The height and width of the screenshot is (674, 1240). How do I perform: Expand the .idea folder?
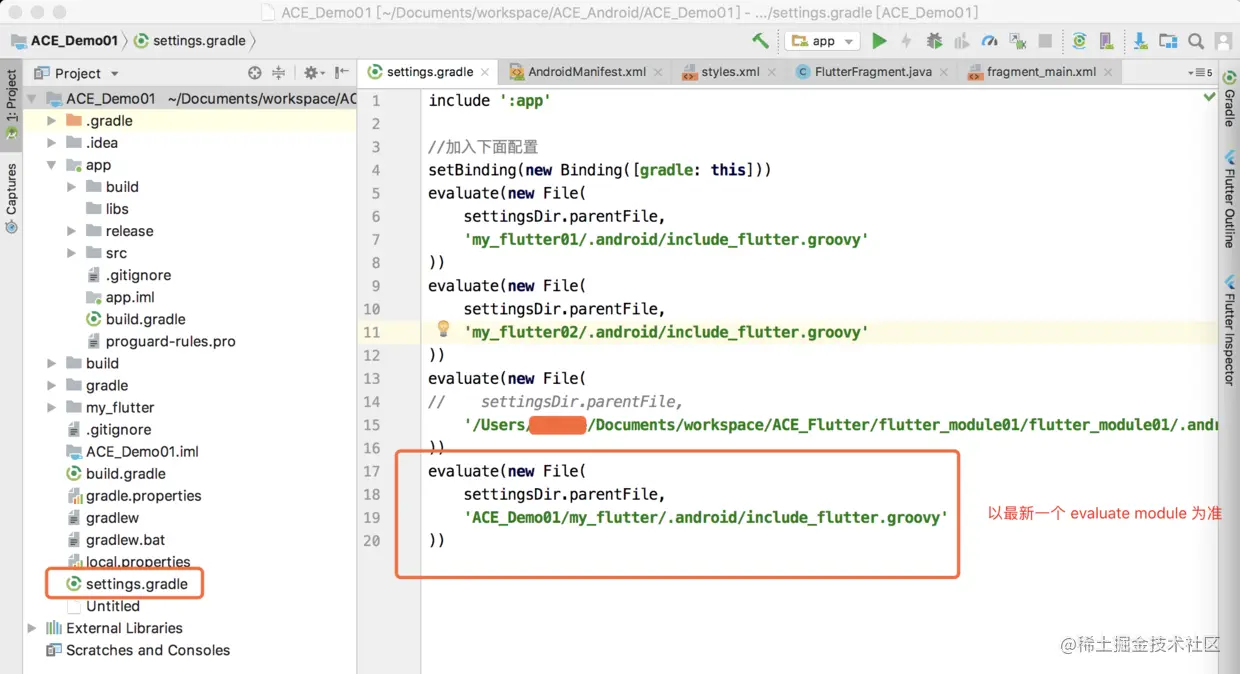coord(52,143)
